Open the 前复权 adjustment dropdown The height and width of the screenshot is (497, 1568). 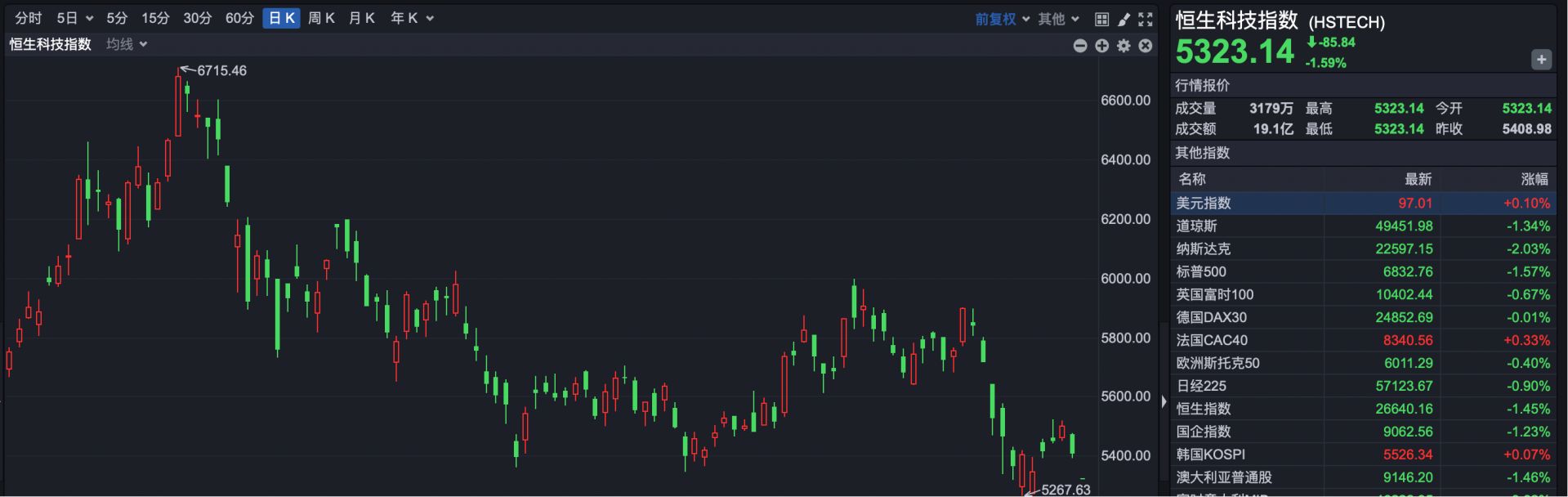click(x=1002, y=19)
